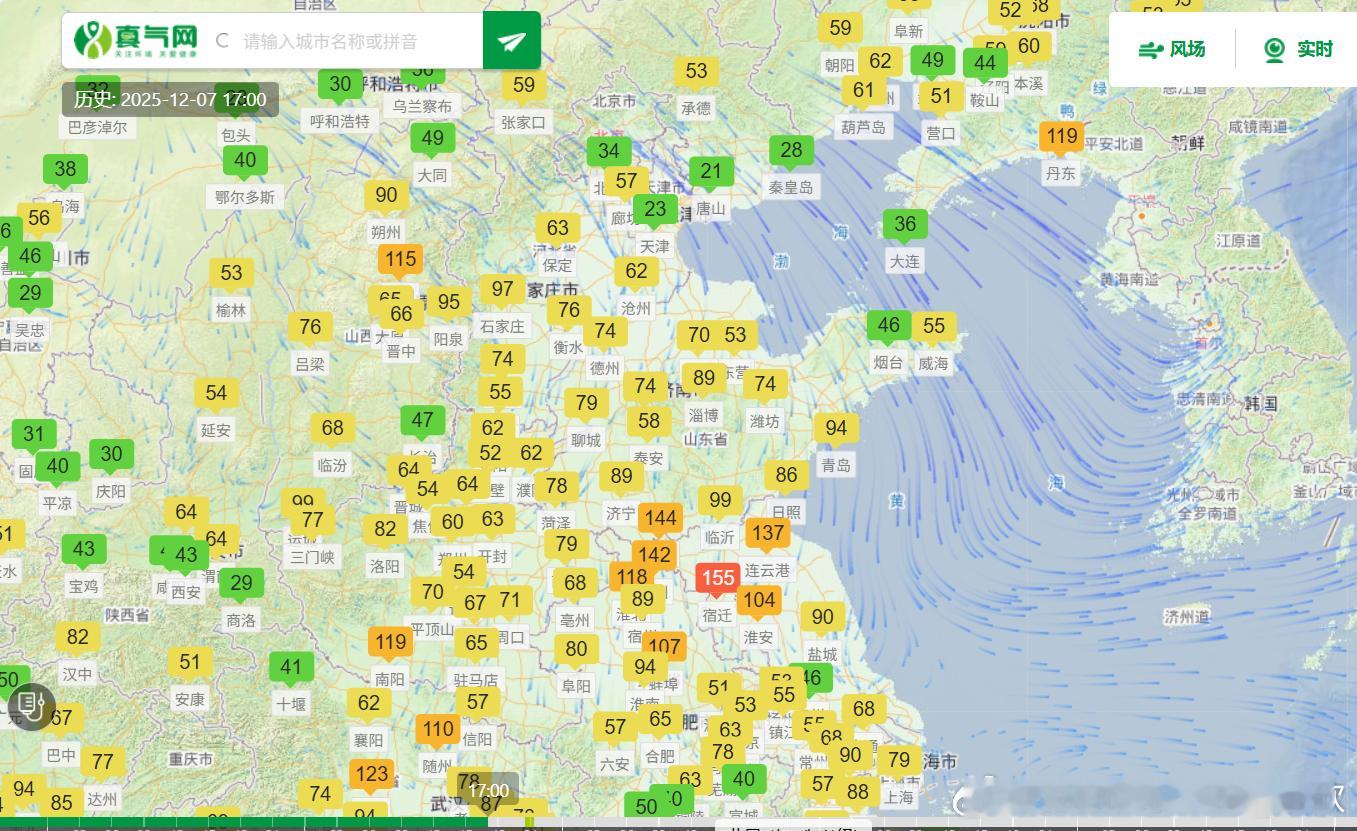Open the 大同 marker showing 49
This screenshot has width=1357, height=831.
tap(432, 139)
